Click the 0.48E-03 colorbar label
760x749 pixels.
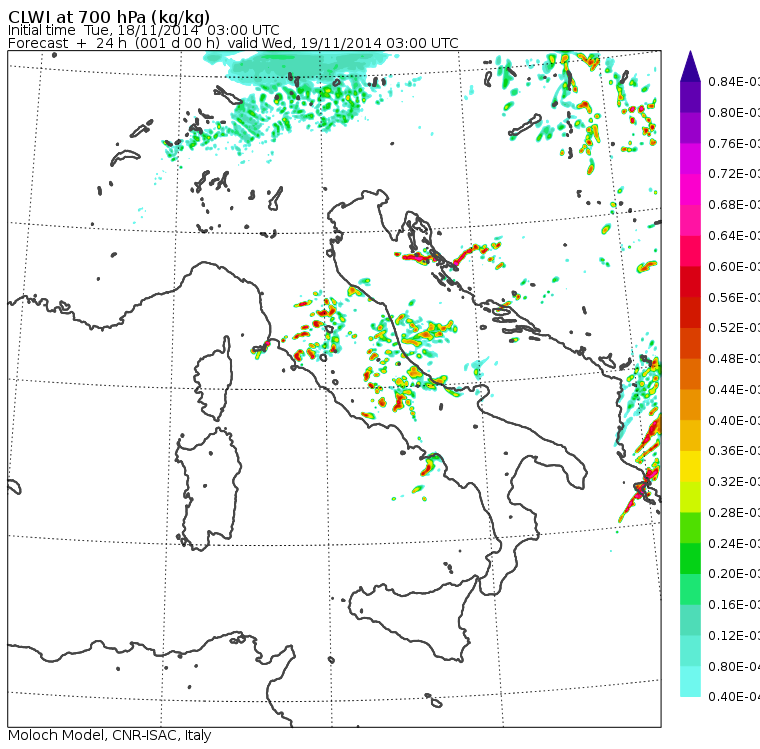point(734,359)
